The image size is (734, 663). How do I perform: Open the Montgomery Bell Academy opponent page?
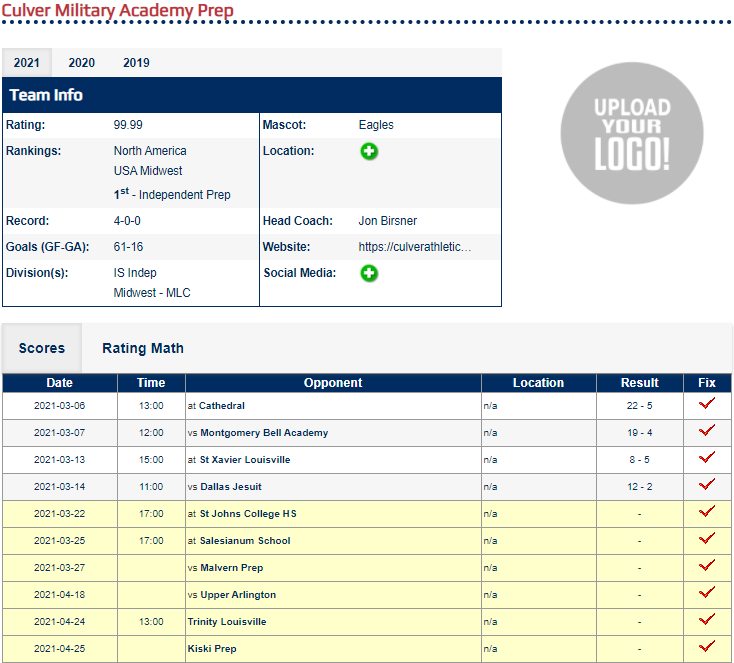pos(264,433)
